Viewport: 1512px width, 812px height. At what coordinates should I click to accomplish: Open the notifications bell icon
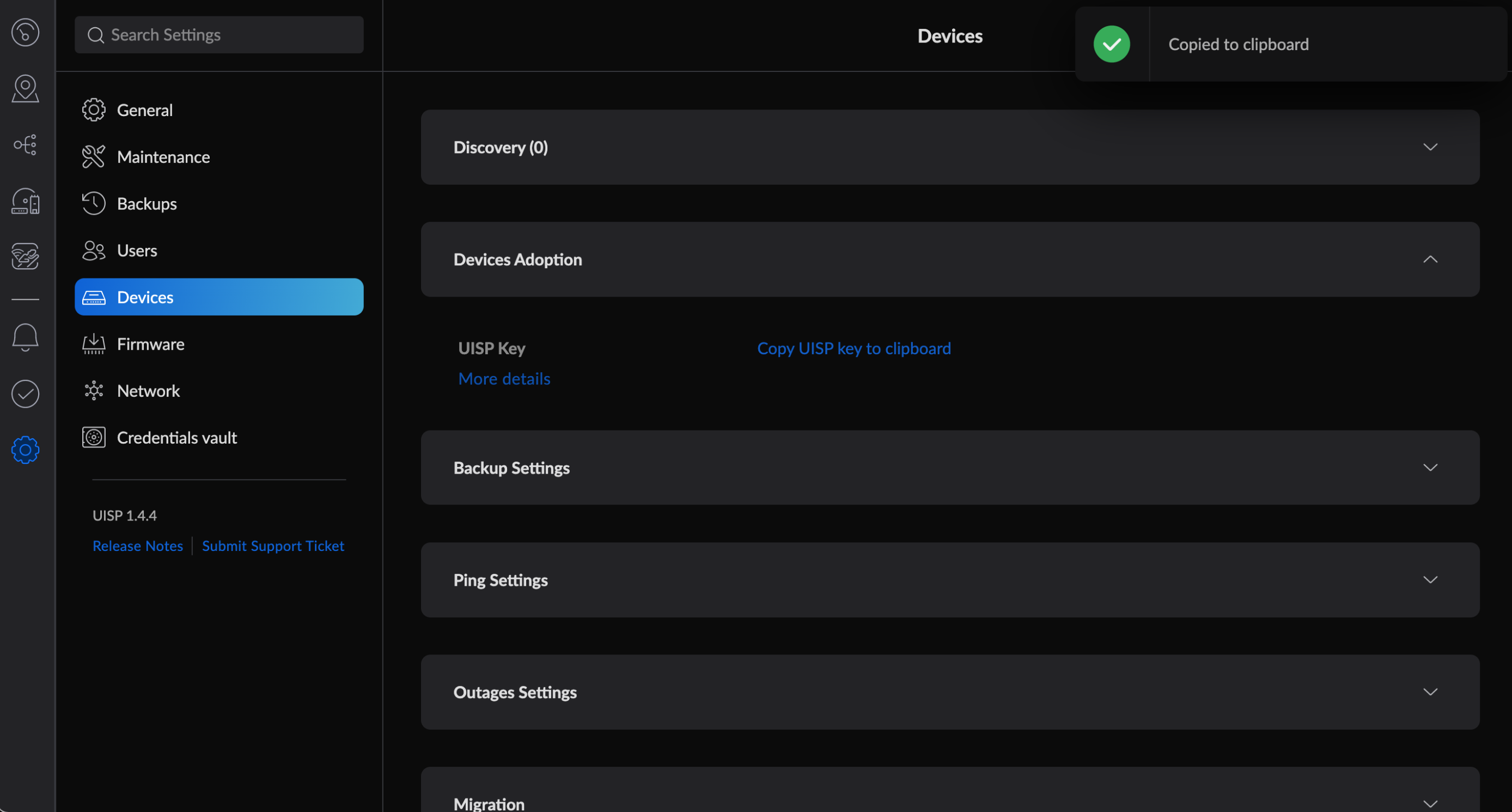click(x=25, y=337)
